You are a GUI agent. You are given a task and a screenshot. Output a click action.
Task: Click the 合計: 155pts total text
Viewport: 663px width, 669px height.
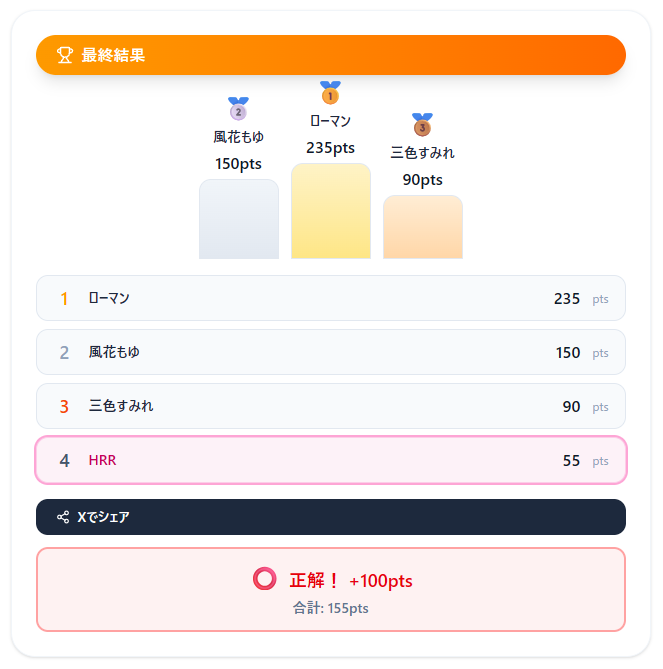click(x=331, y=608)
